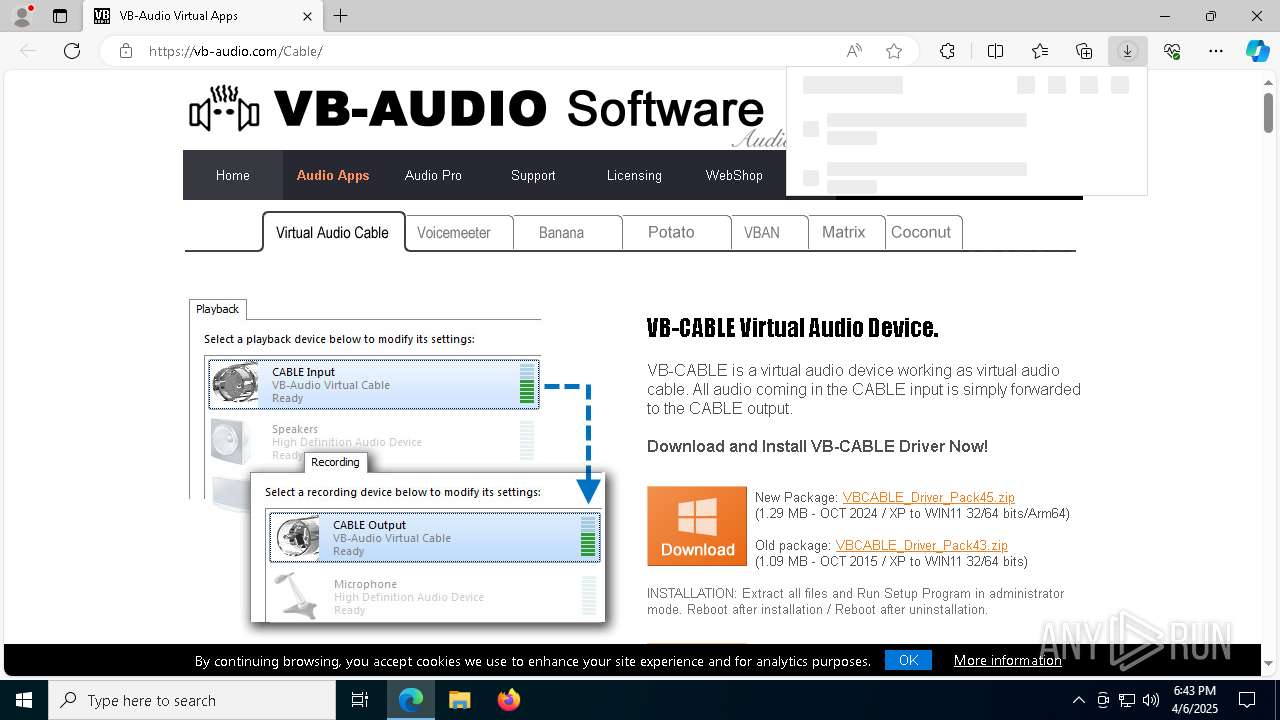1280x720 pixels.
Task: Switch to VBAN tab
Action: 768,232
